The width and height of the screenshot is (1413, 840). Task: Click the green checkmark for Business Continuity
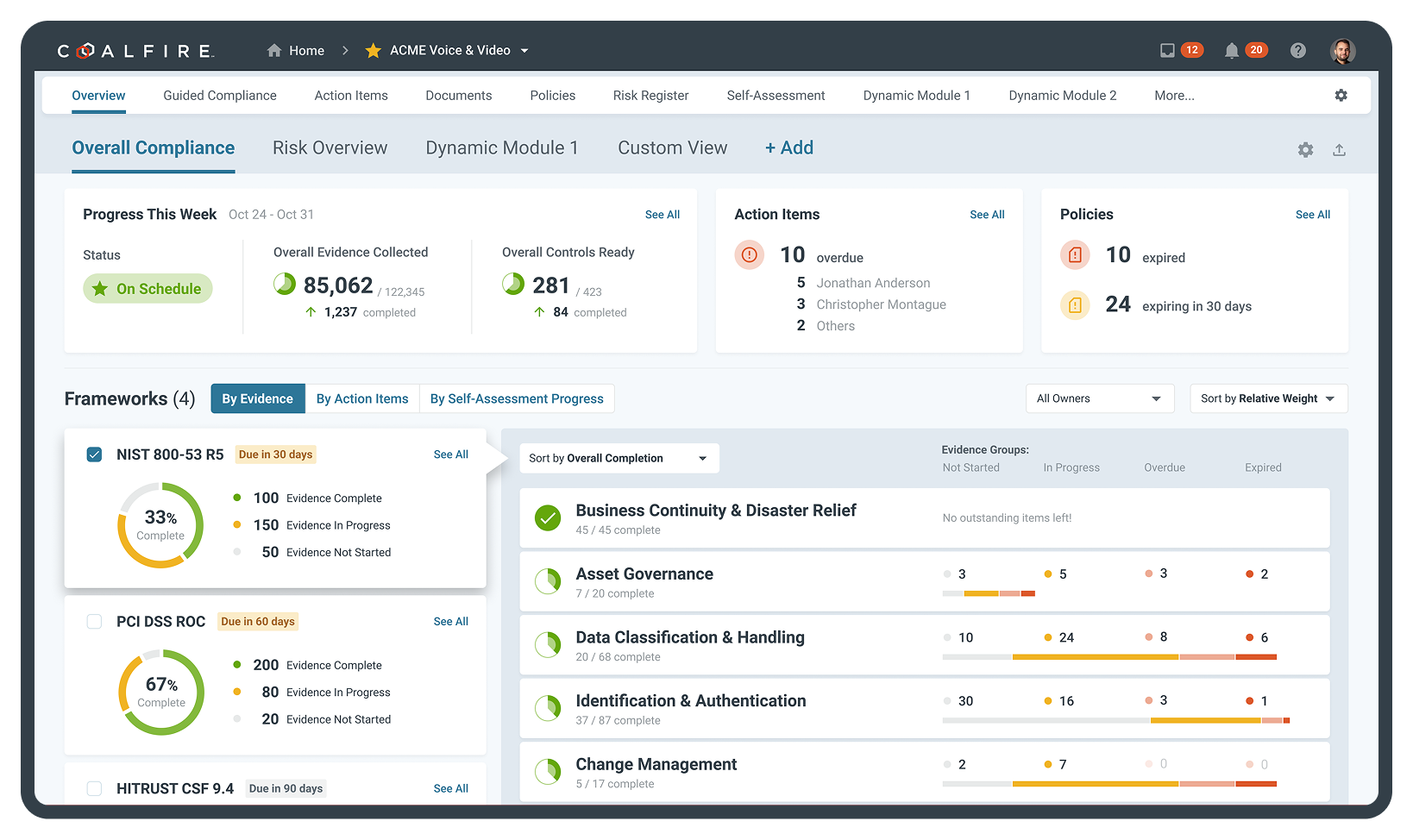coord(548,517)
